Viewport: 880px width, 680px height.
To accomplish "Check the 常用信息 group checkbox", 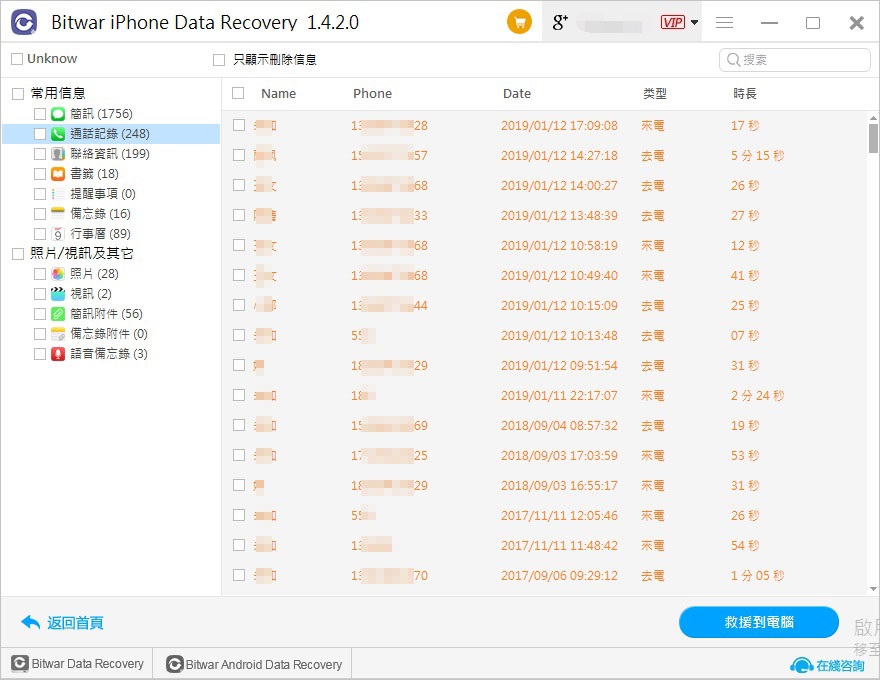I will click(18, 94).
